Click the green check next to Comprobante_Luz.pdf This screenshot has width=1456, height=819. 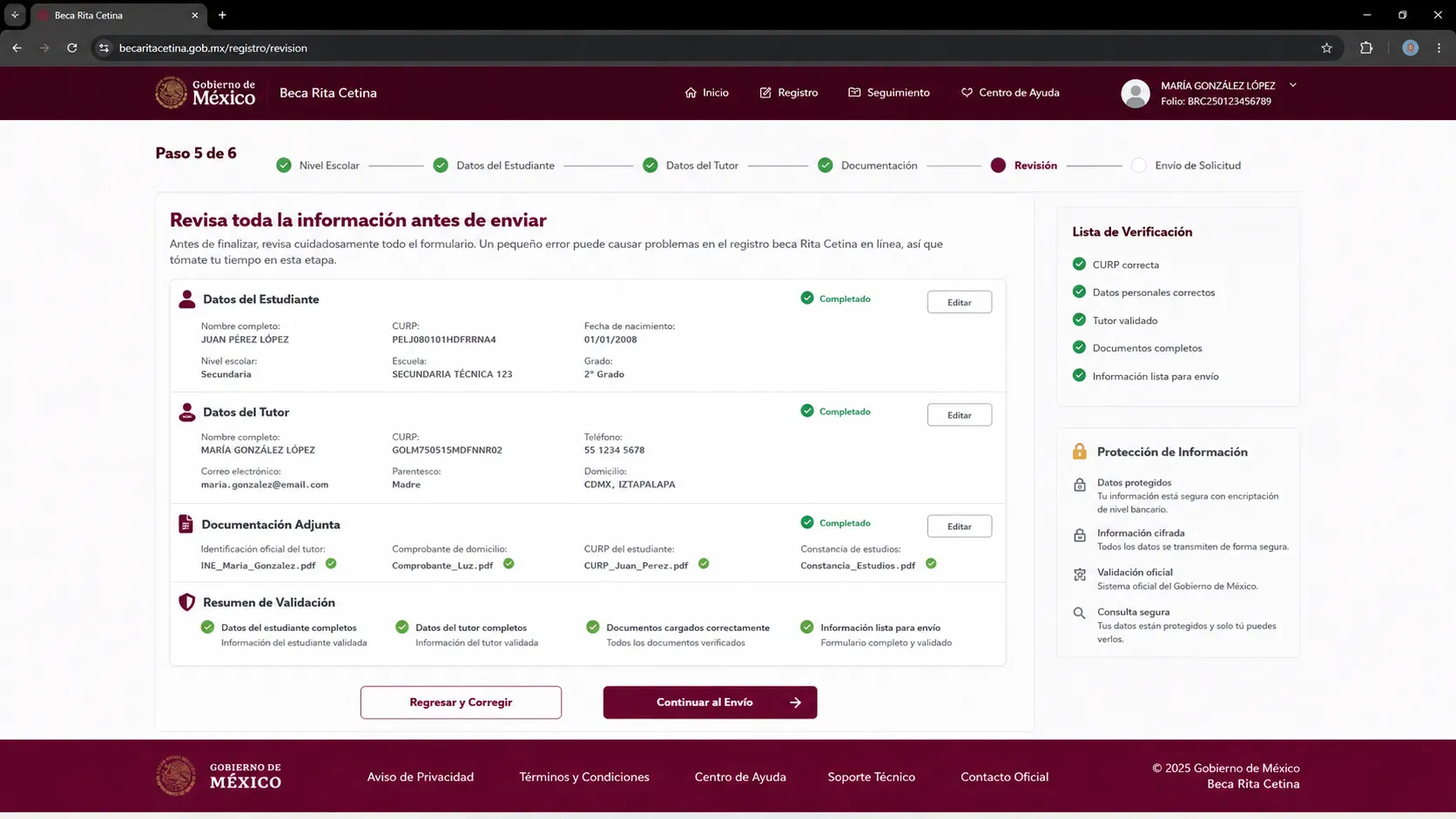point(509,564)
